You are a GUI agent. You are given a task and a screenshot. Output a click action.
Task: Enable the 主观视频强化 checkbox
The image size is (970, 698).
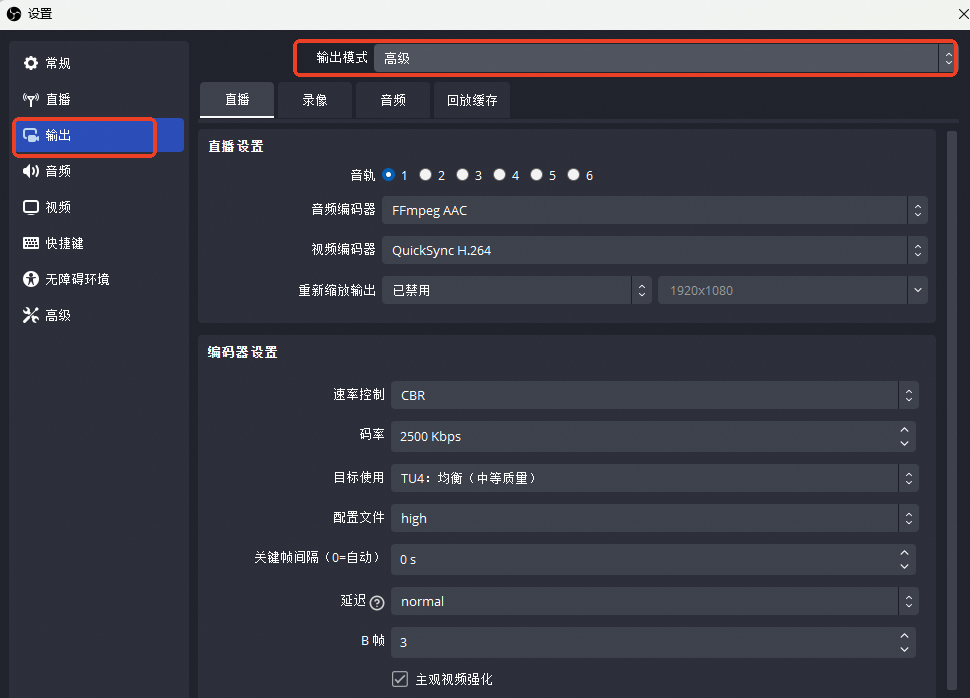coord(399,679)
